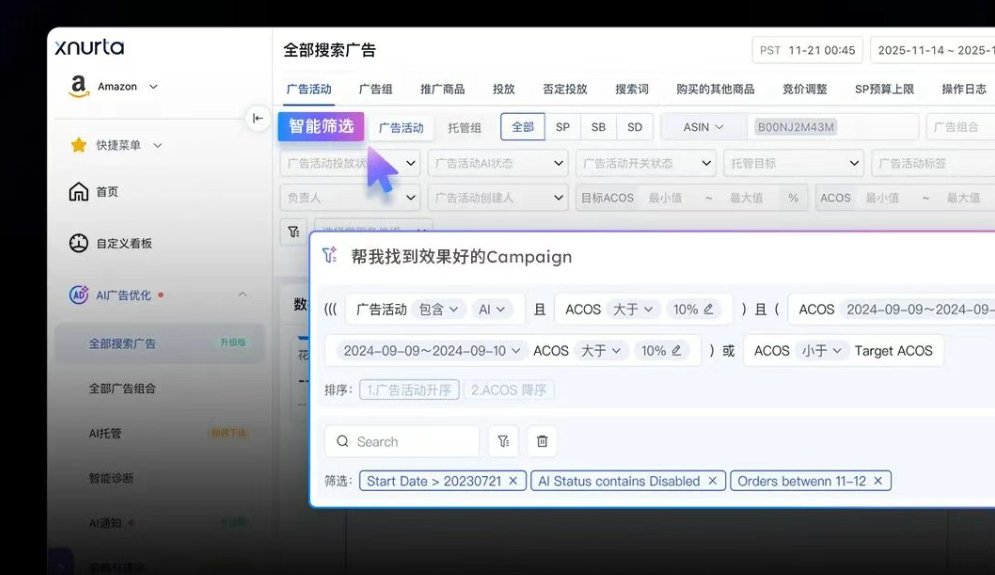
Task: Click the 2.ACOS 降序 sort tag
Action: 509,390
